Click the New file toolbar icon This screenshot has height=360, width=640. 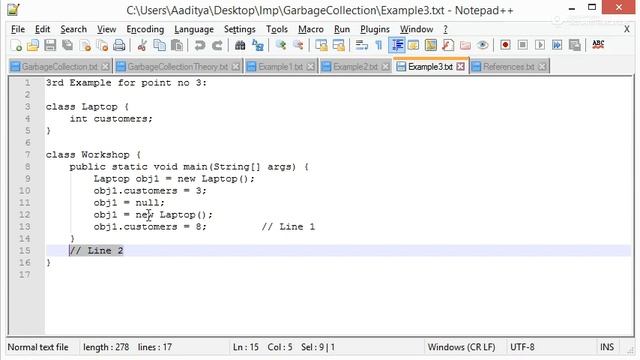(x=16, y=45)
